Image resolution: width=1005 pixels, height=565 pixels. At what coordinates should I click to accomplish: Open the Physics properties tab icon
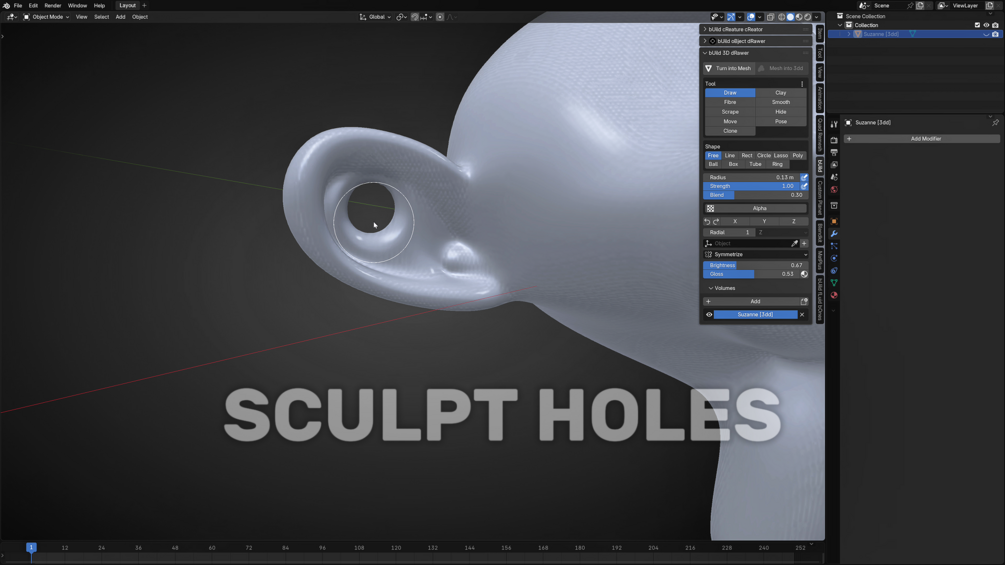point(834,258)
